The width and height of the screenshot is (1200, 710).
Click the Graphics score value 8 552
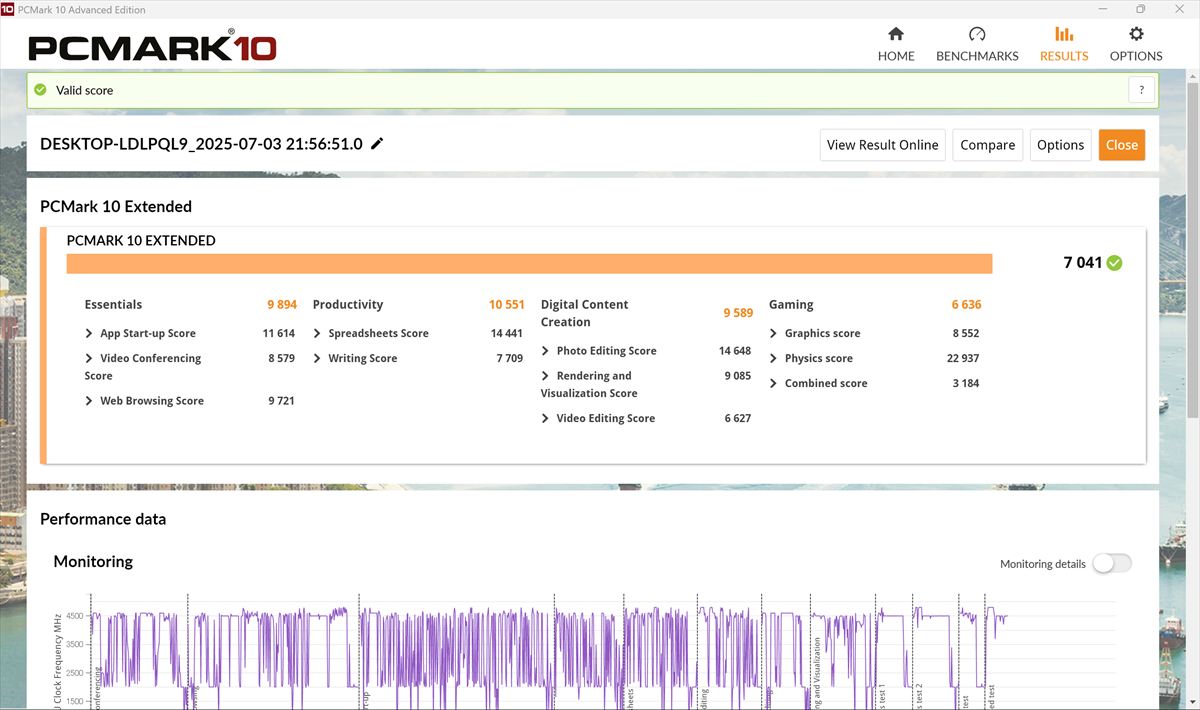point(966,334)
